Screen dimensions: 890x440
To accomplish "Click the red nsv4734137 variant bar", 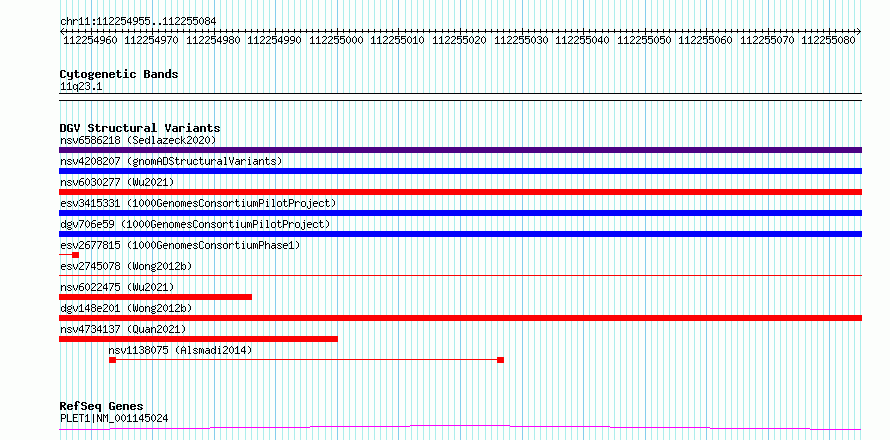I will 198,339.
